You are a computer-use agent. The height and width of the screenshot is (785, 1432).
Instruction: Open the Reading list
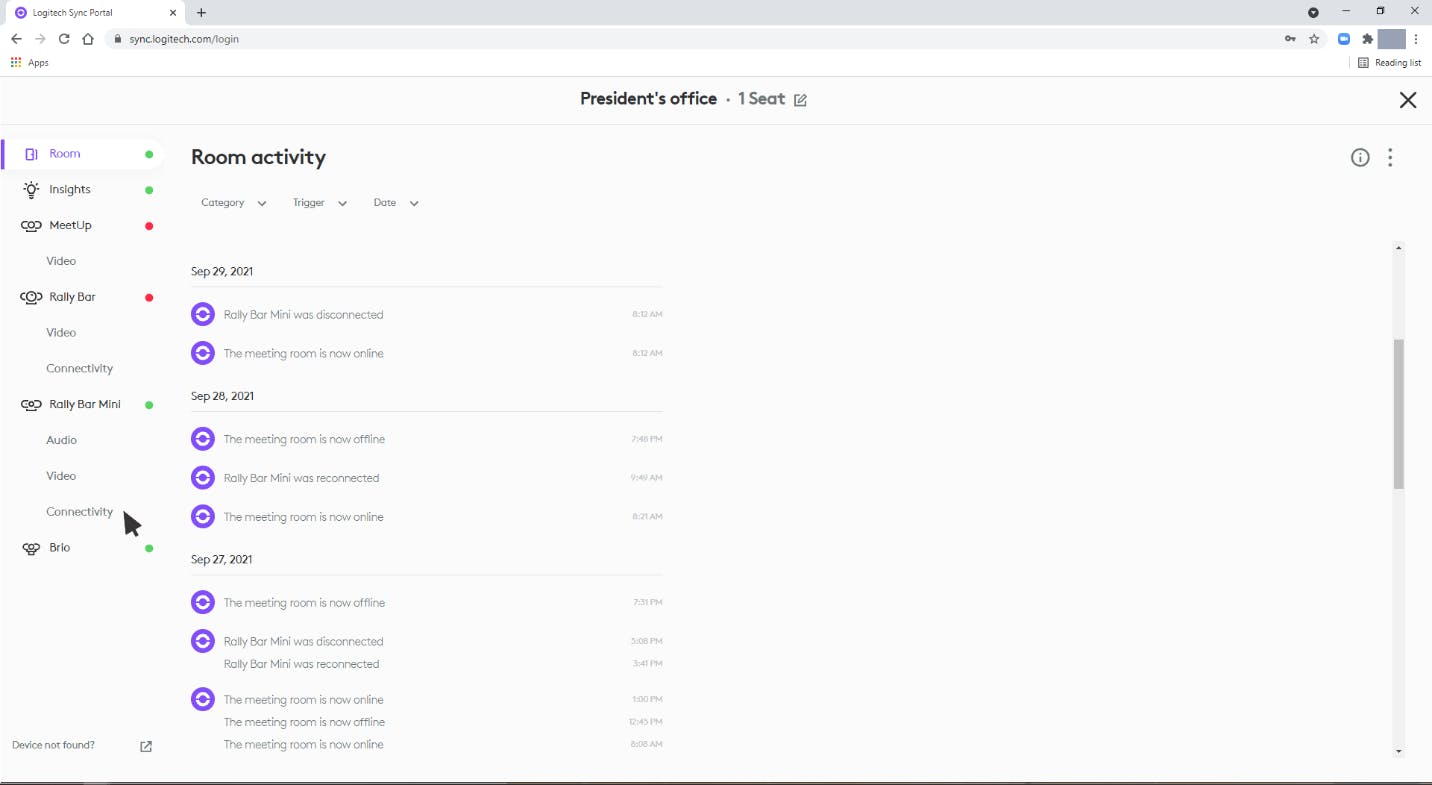[1389, 63]
